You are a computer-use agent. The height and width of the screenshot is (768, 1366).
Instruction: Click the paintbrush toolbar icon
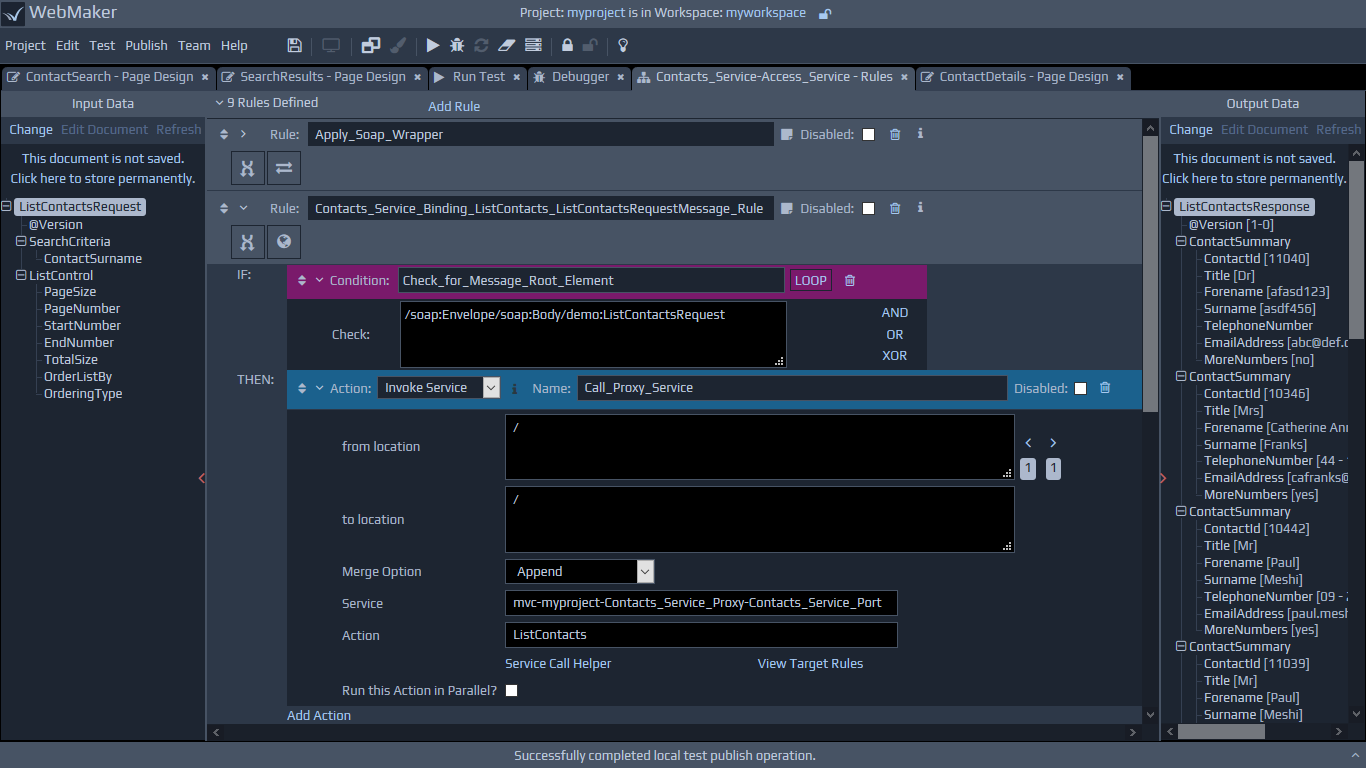tap(398, 45)
